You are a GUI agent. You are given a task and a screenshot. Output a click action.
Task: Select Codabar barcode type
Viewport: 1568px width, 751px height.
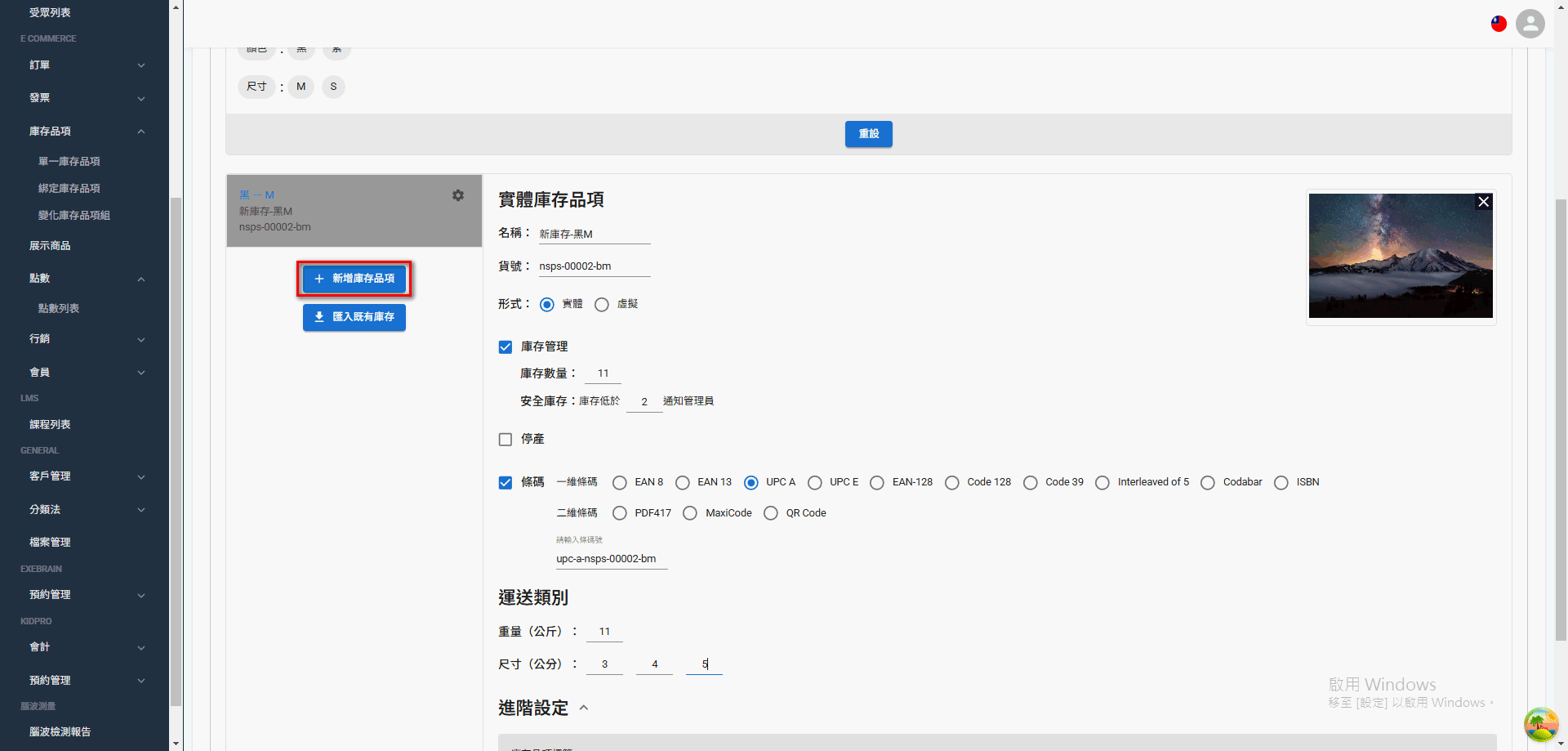click(1208, 483)
